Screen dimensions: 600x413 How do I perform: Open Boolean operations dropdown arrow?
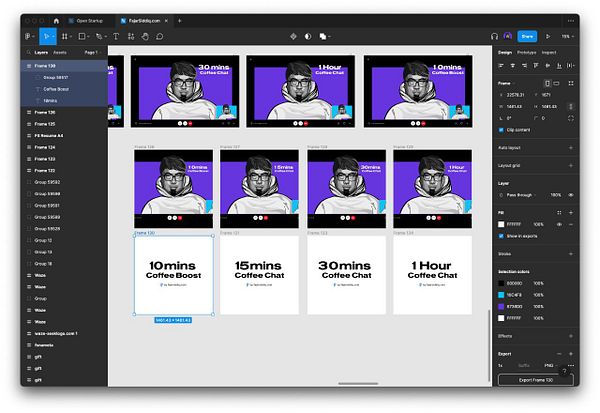point(329,36)
